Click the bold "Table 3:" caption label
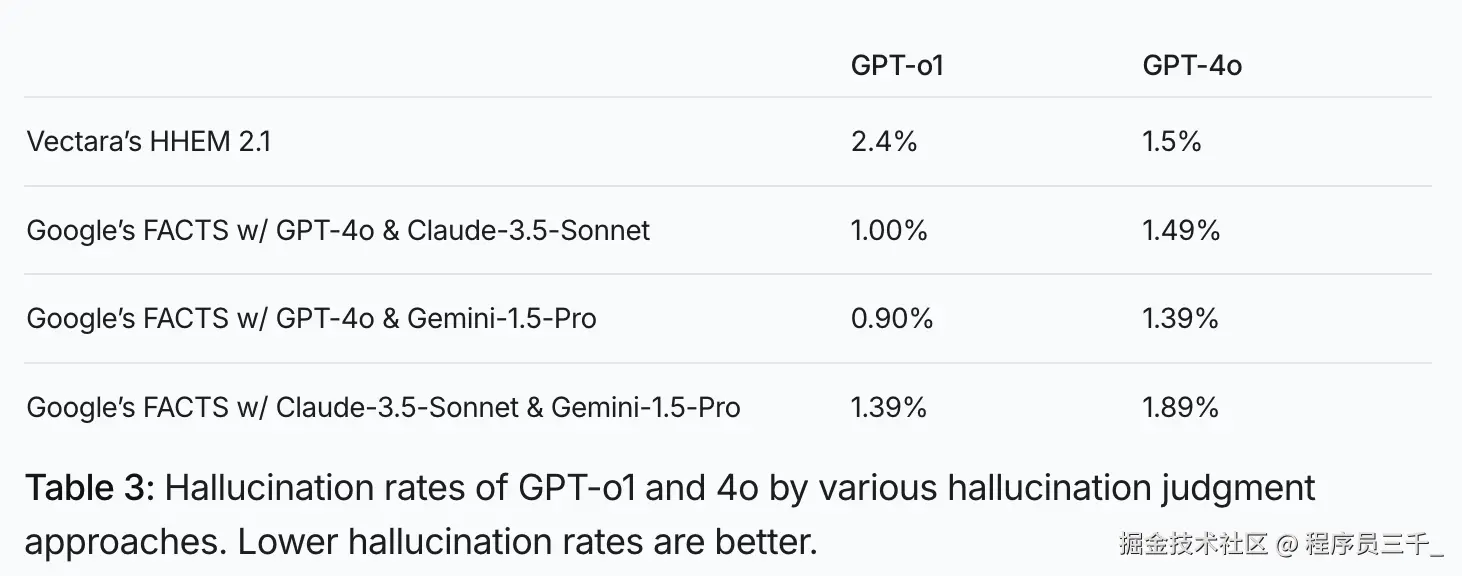 click(x=90, y=489)
